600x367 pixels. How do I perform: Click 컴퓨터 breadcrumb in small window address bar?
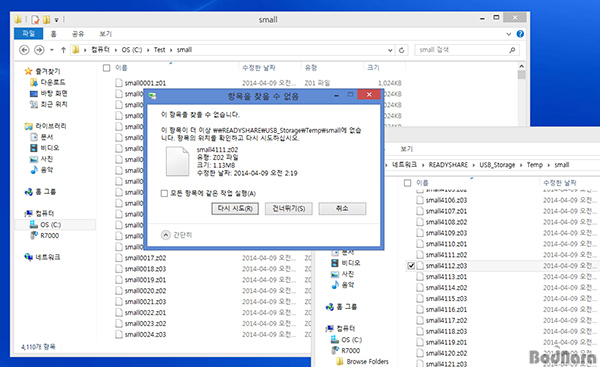[100, 50]
